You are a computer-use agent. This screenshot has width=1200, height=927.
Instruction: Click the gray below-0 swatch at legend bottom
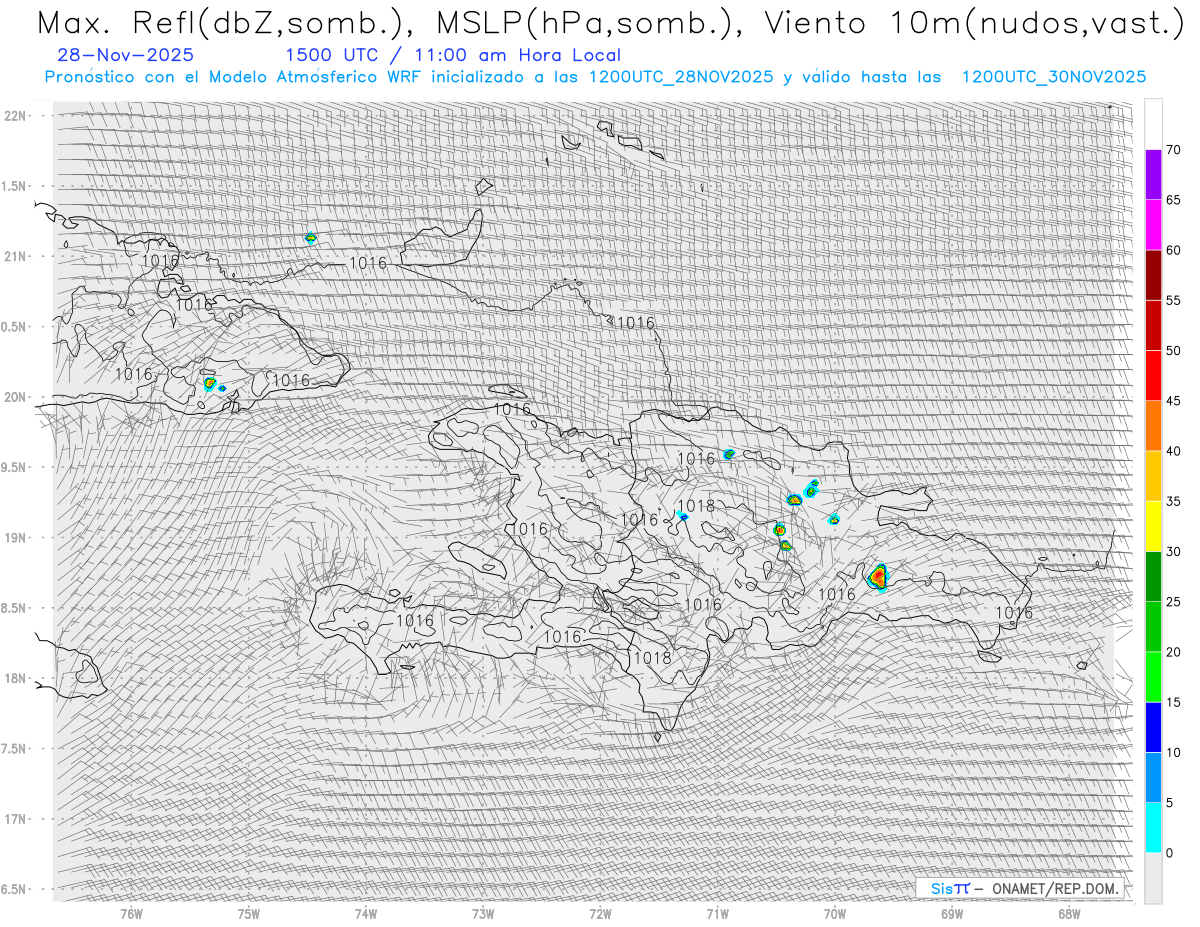tap(1153, 878)
